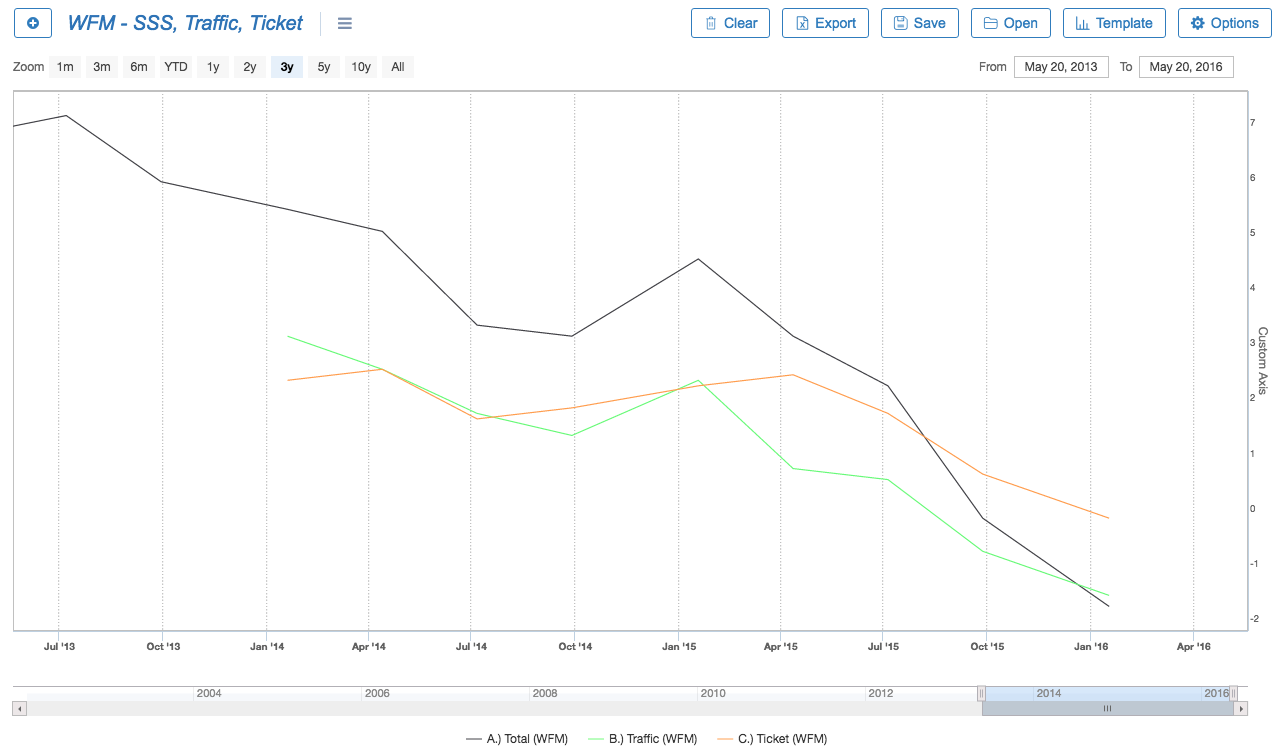Show All time range
The height and width of the screenshot is (750, 1278).
pos(398,67)
